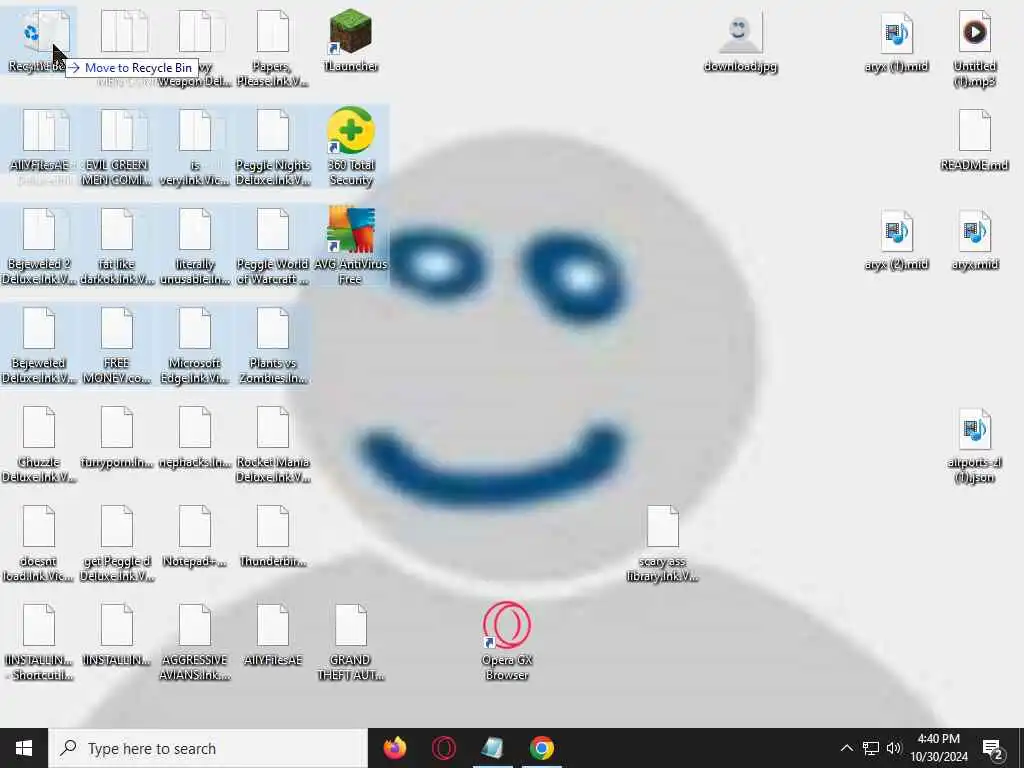Image resolution: width=1024 pixels, height=768 pixels.
Task: Select the 'doesnt load.lnk' file icon
Action: (x=39, y=543)
